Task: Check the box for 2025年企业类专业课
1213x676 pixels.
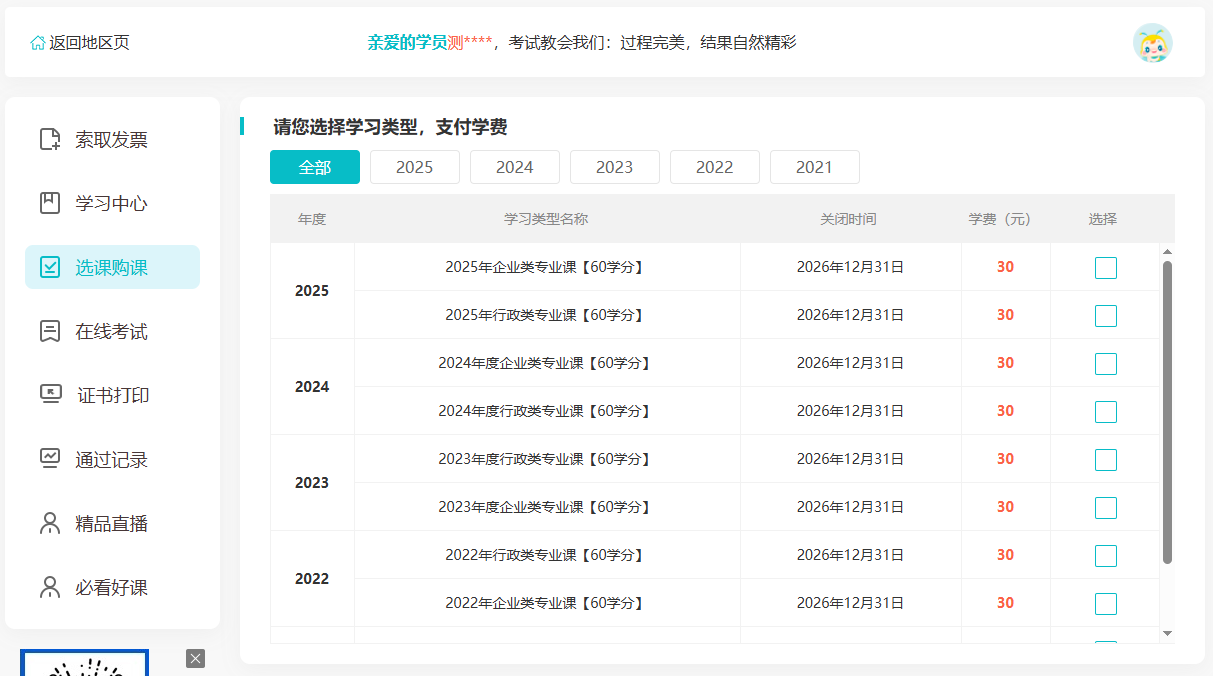Action: 1106,268
